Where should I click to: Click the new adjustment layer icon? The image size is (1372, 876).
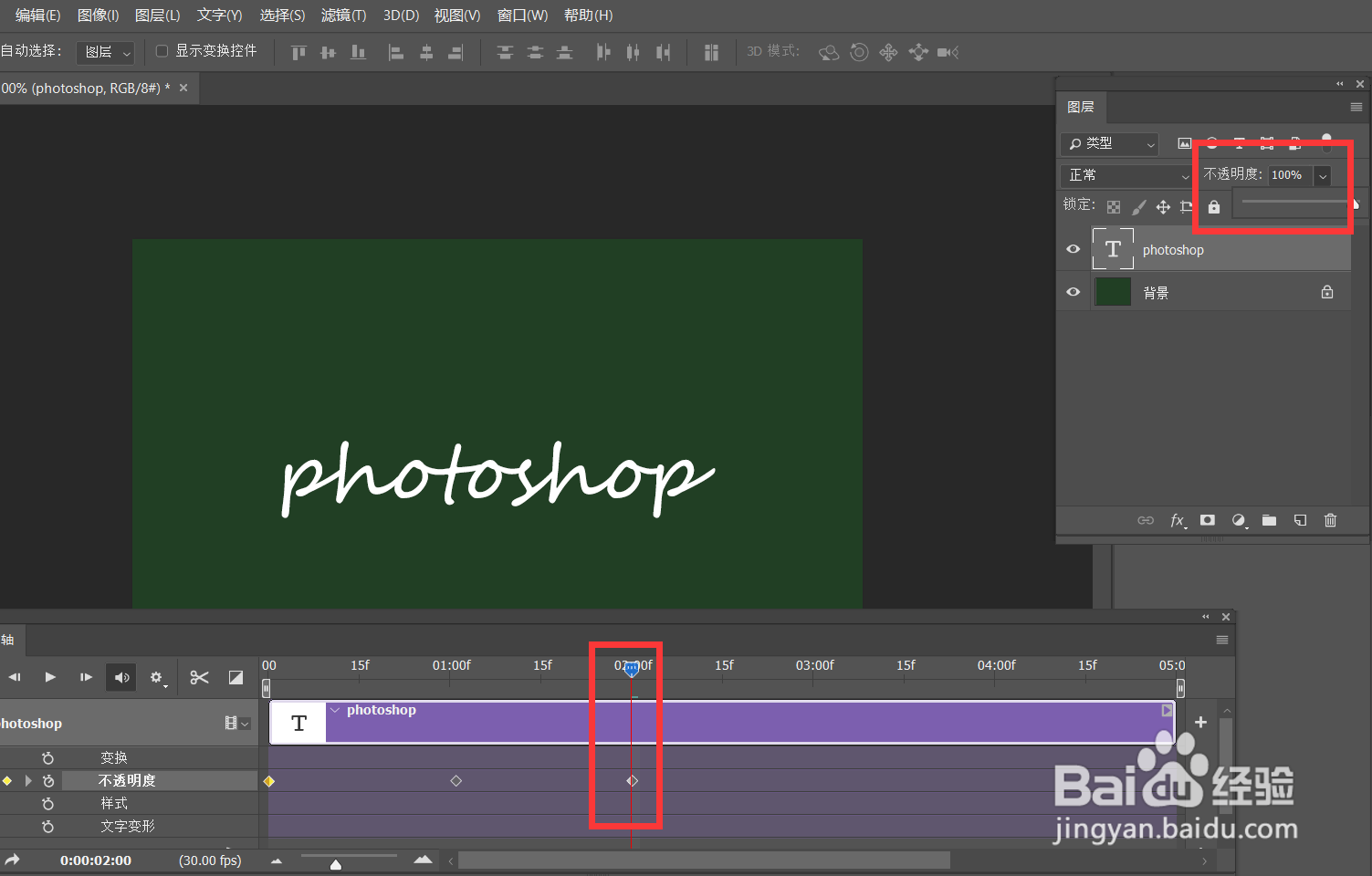(1239, 520)
